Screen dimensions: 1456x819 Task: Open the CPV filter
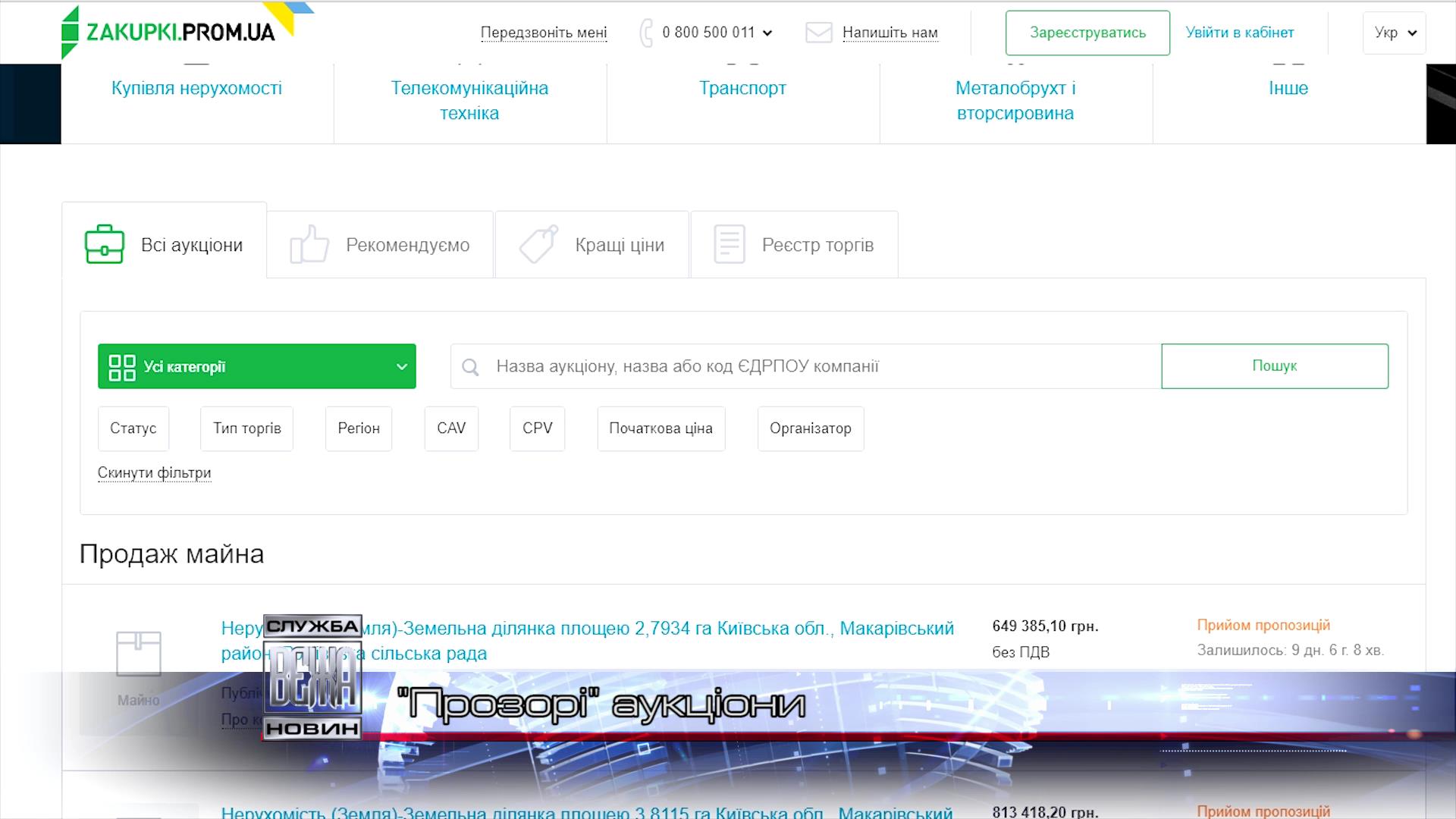[538, 428]
